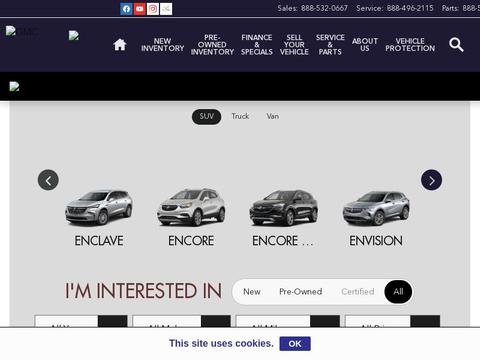Open Finance & Specials menu
The height and width of the screenshot is (360, 480).
257,45
